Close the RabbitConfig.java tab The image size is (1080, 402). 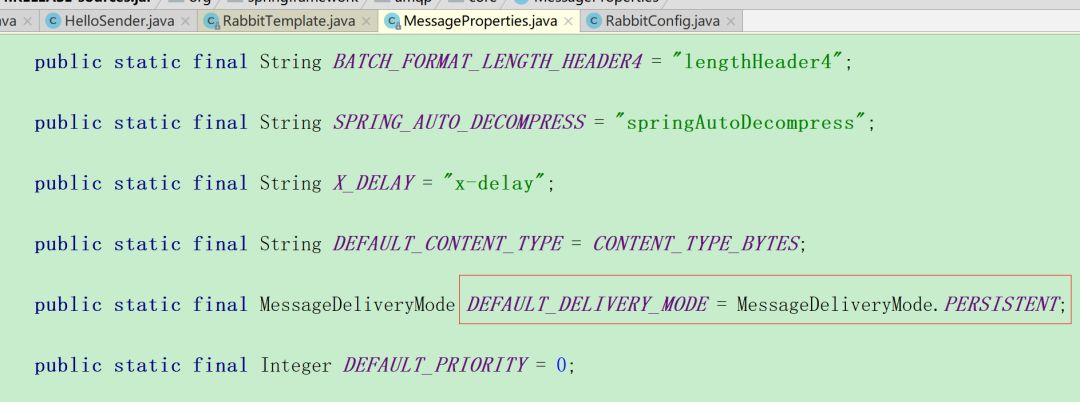730,21
